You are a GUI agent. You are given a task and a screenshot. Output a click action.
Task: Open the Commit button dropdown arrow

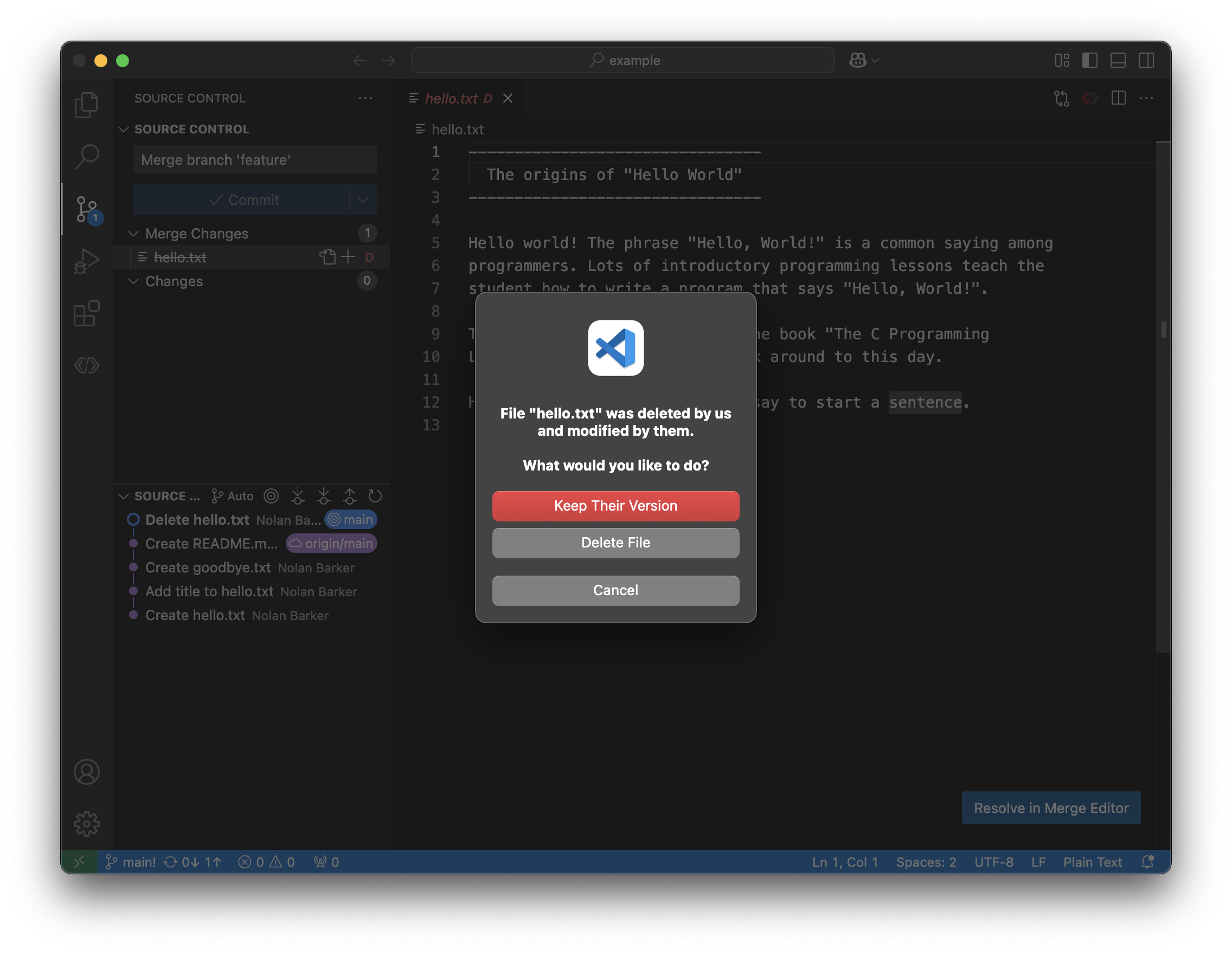coord(363,199)
